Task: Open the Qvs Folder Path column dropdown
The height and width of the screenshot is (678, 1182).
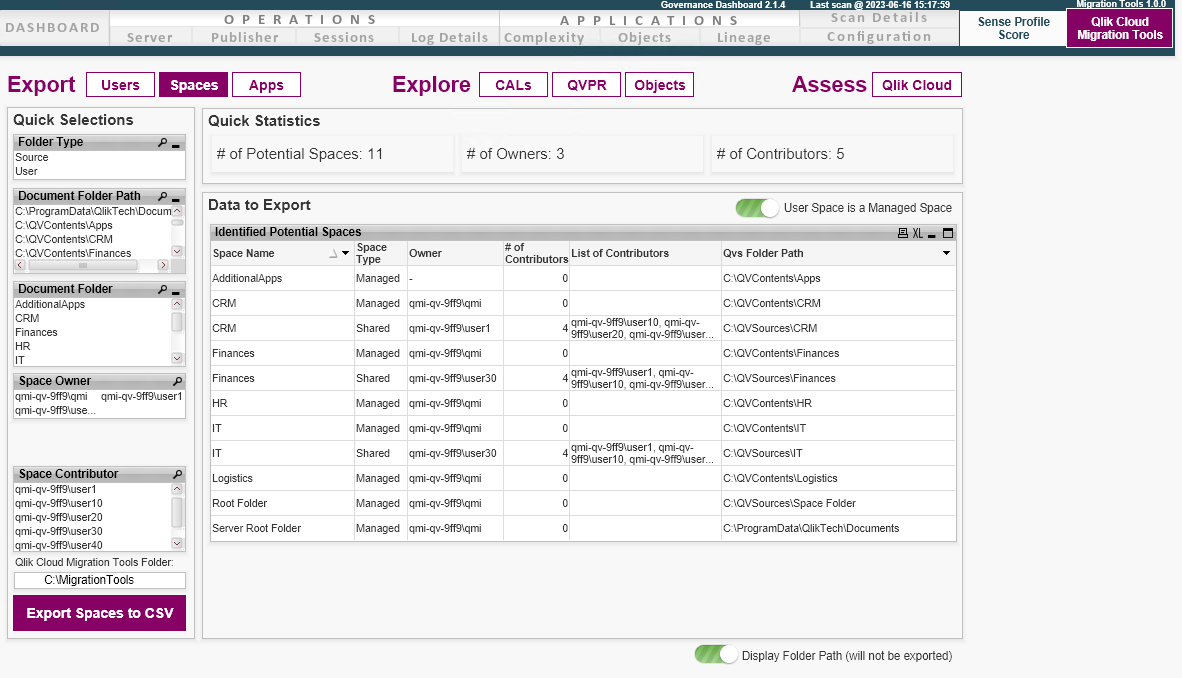Action: (947, 253)
